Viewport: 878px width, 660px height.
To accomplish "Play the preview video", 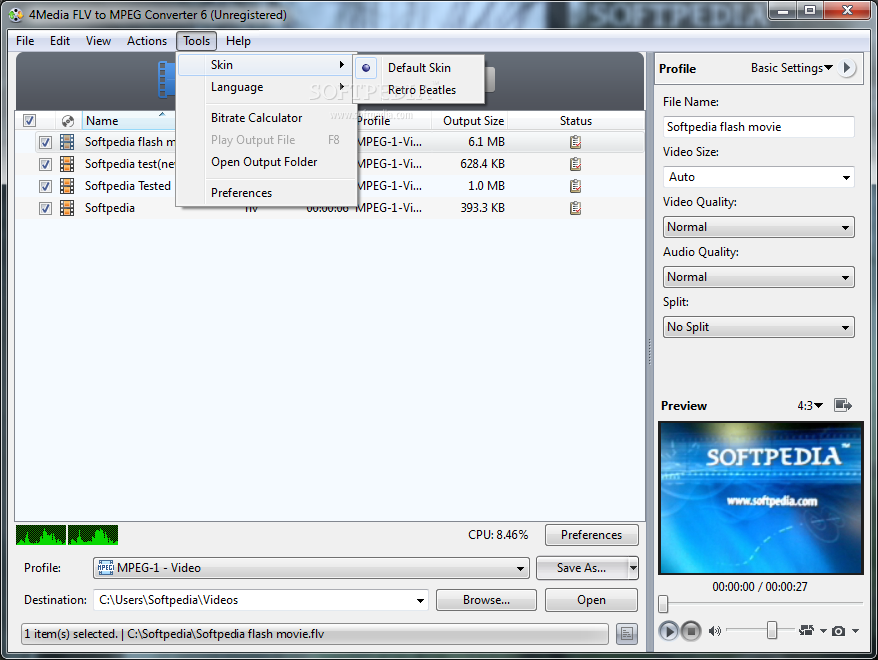I will (668, 631).
